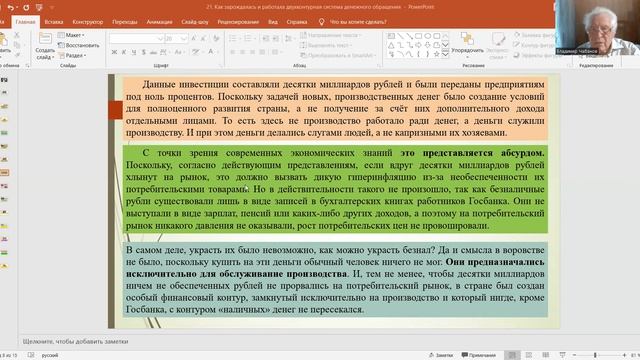This screenshot has width=640, height=360.
Task: Switch to the Слайд-шоу tab
Action: point(195,22)
